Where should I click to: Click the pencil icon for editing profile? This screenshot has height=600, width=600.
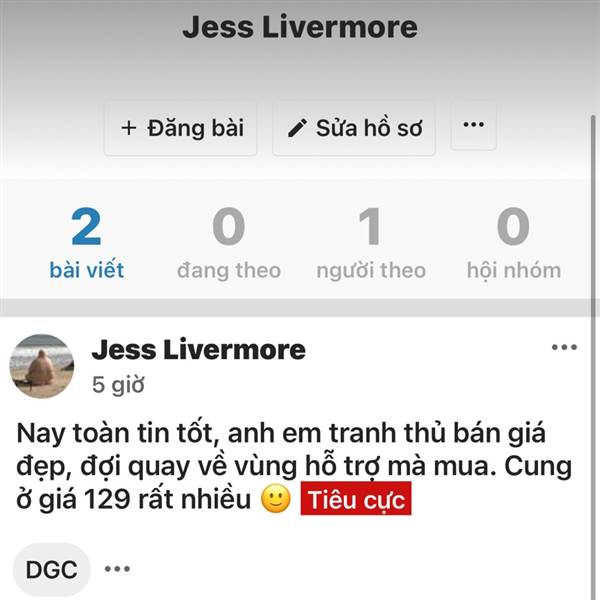(x=297, y=128)
